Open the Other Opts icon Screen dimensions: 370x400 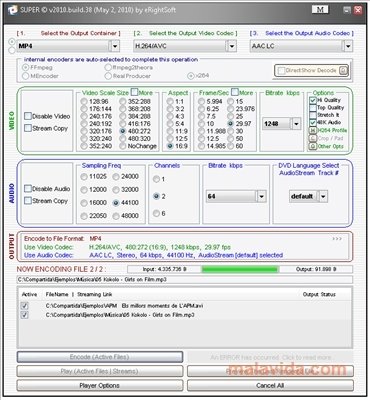[313, 146]
